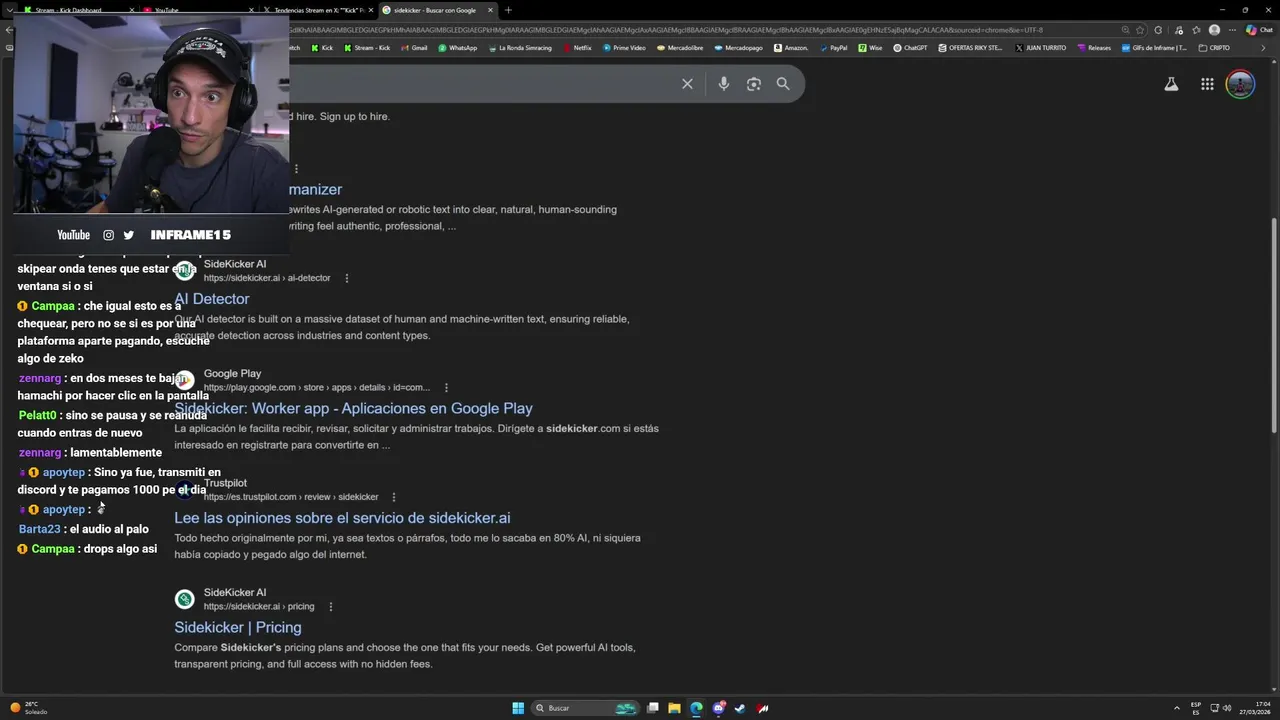Open the CRIPTO bookmarks folder
This screenshot has width=1280, height=720.
click(x=1213, y=47)
